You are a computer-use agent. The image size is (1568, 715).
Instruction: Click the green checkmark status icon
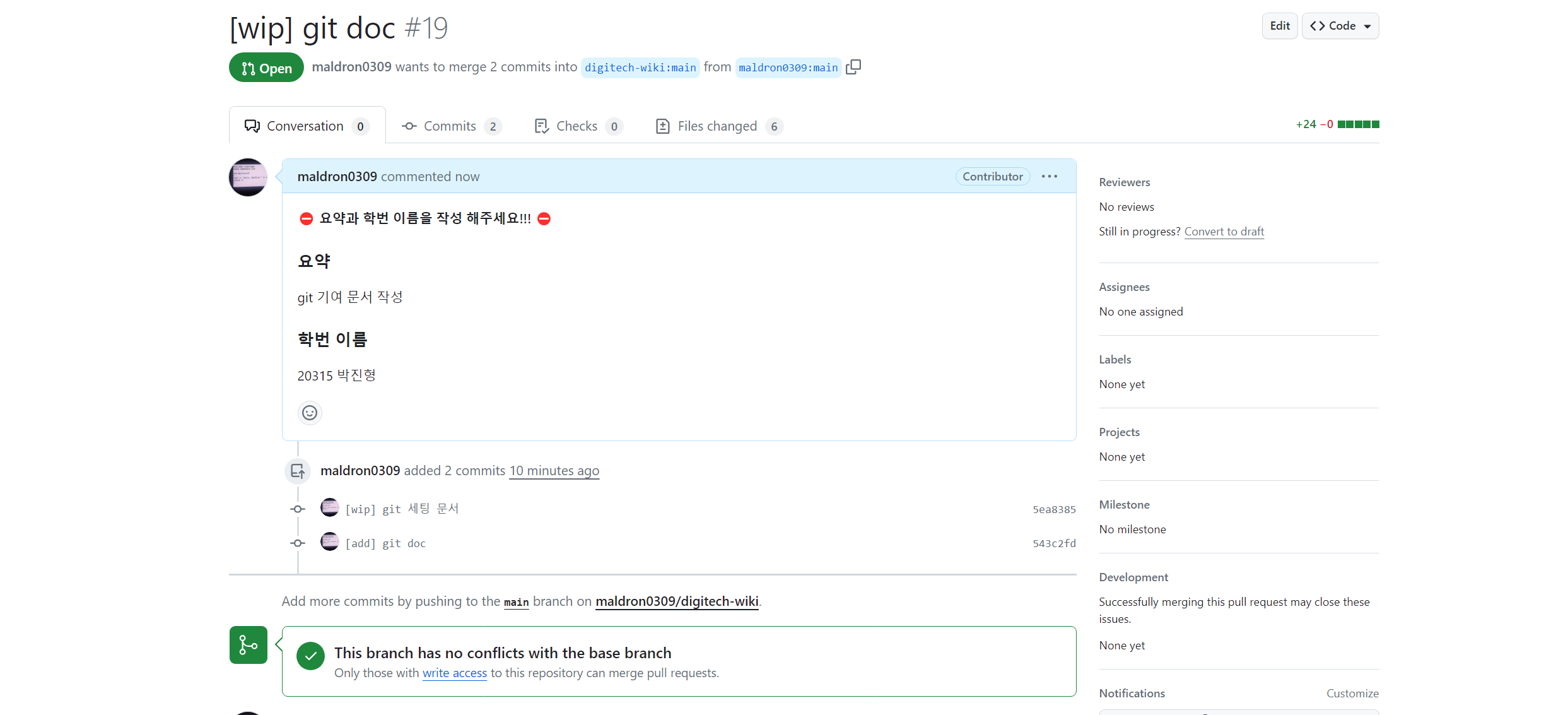pos(310,656)
